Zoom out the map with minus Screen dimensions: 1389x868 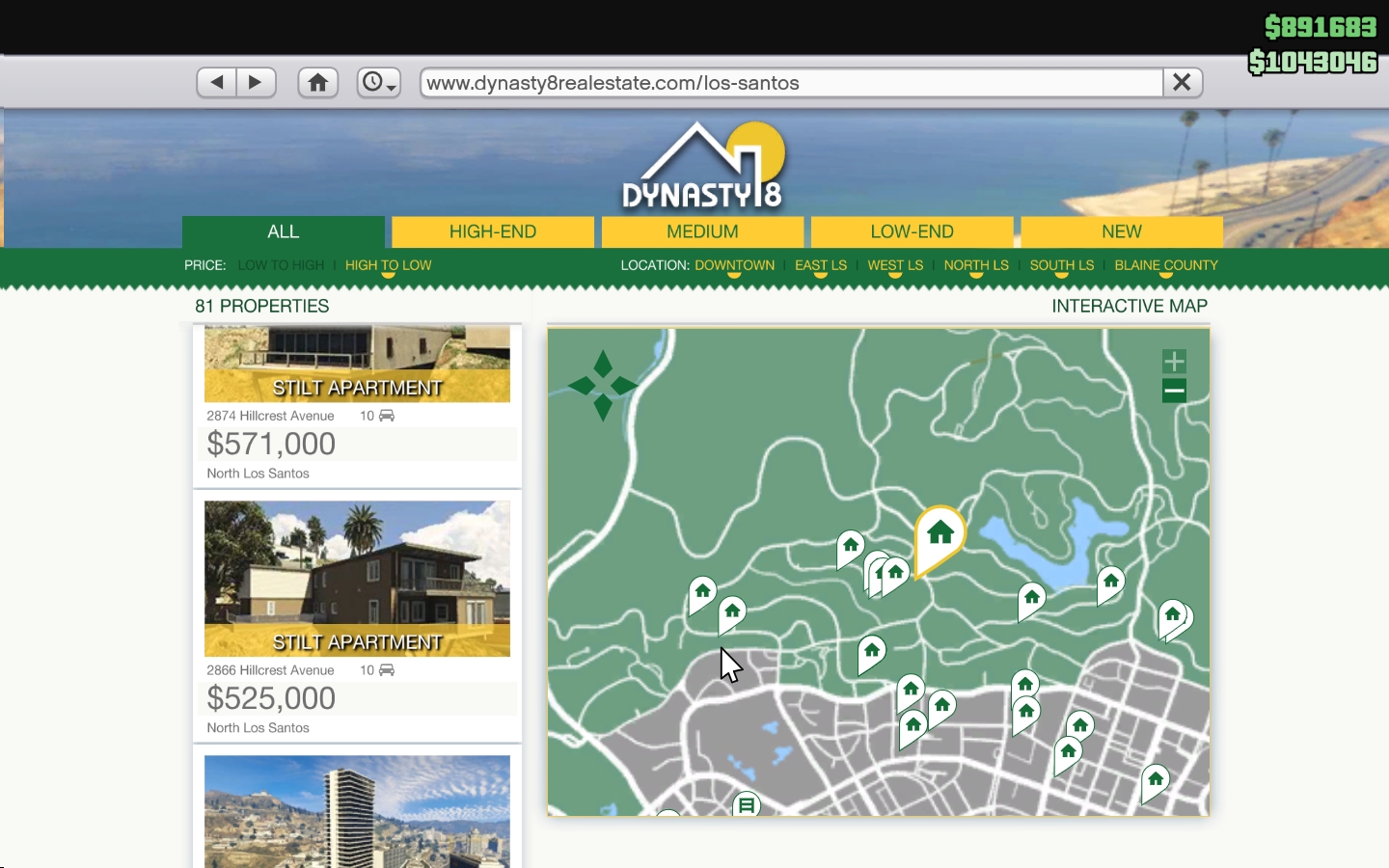click(x=1174, y=391)
